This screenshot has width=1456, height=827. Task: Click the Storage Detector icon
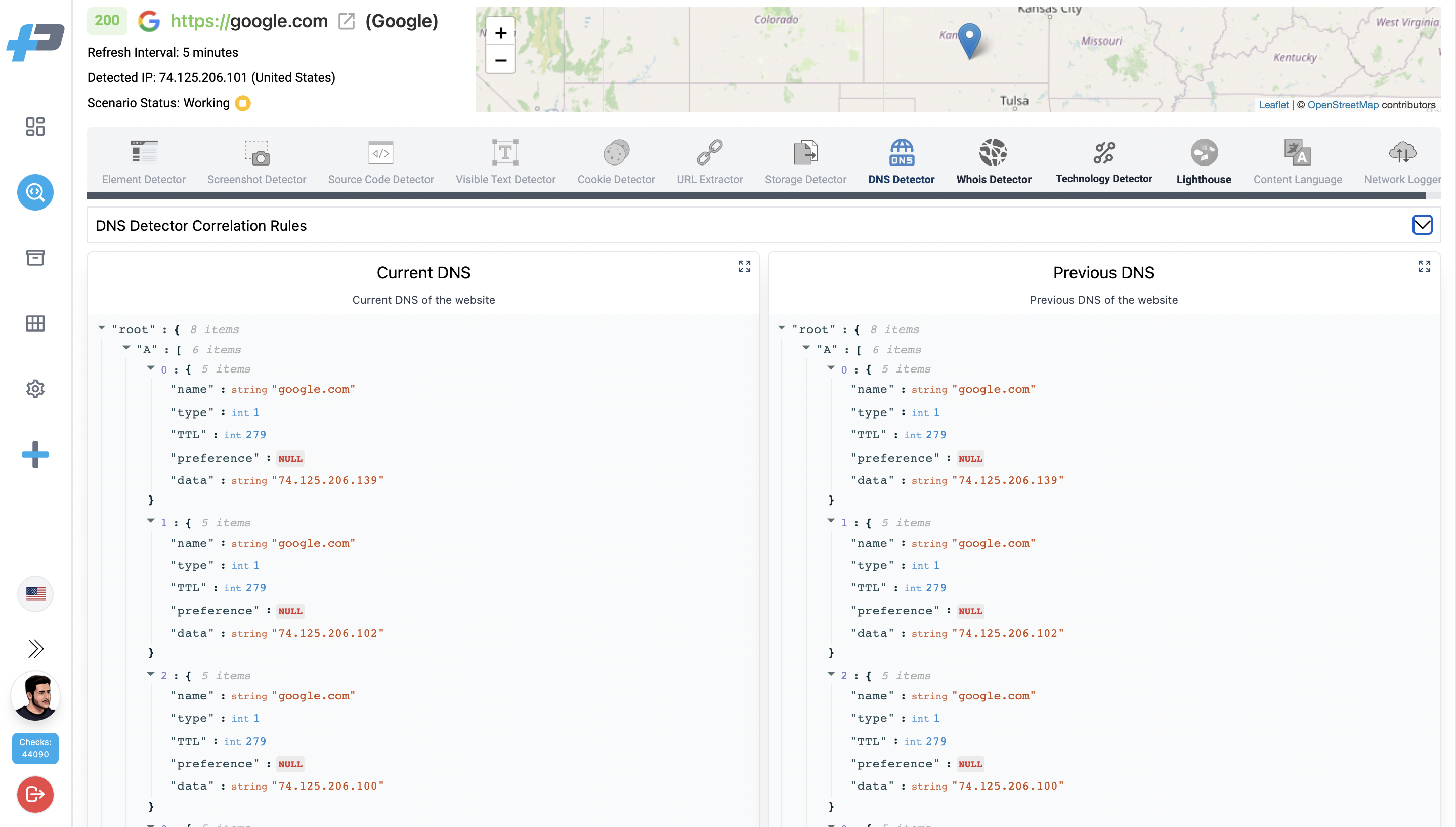tap(805, 152)
